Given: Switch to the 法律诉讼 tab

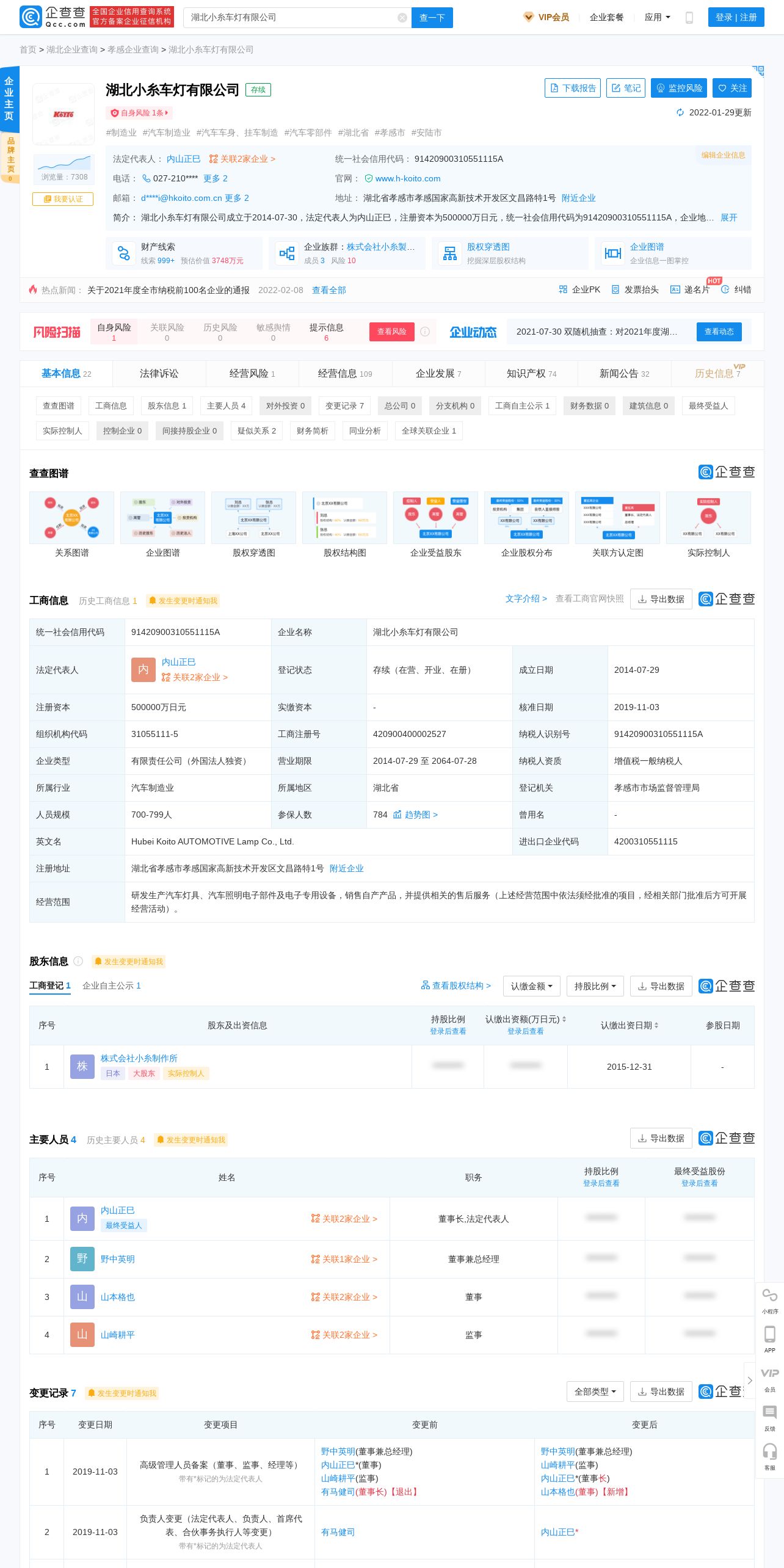Looking at the screenshot, I should (x=159, y=374).
